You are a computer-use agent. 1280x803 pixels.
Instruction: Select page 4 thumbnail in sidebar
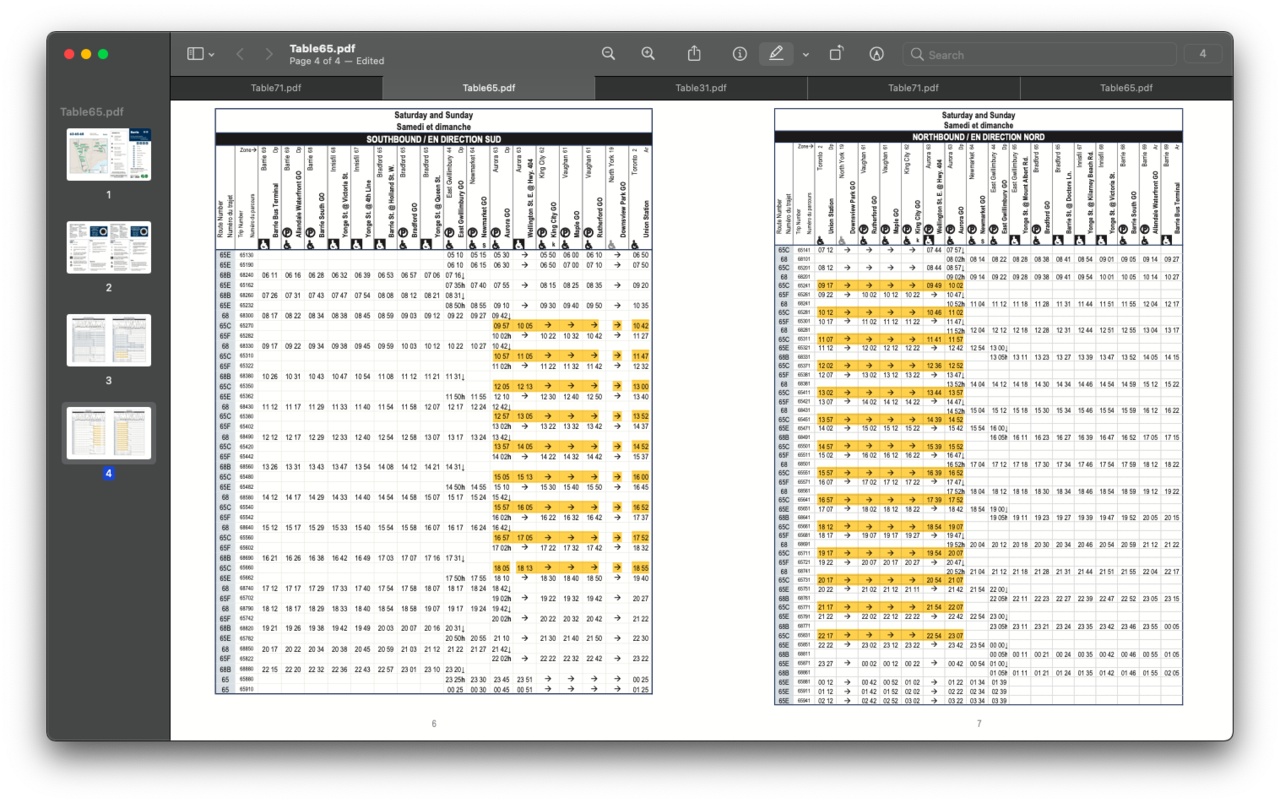coord(109,433)
